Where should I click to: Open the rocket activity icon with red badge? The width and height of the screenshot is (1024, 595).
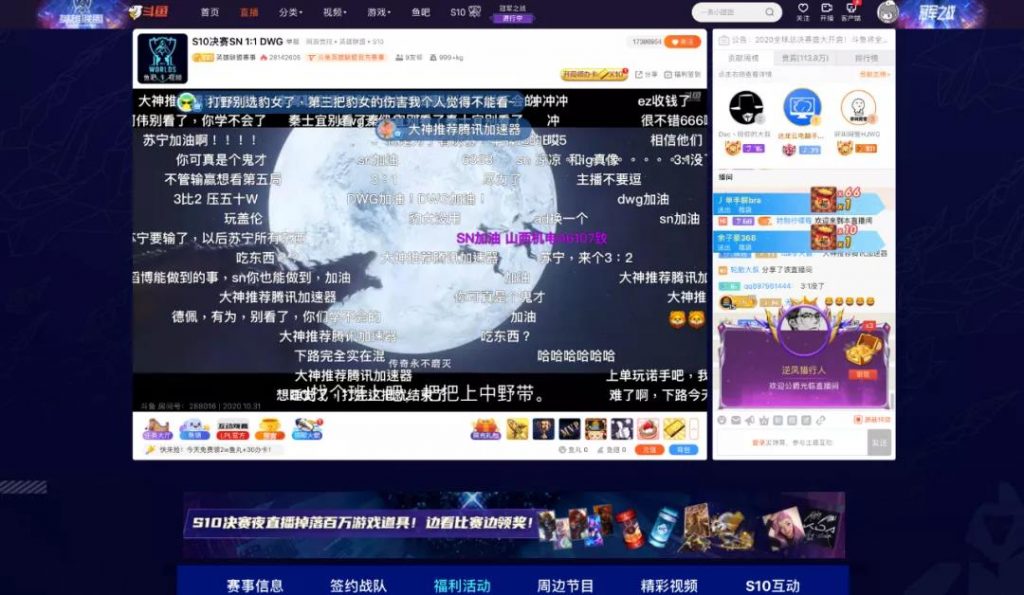(307, 429)
